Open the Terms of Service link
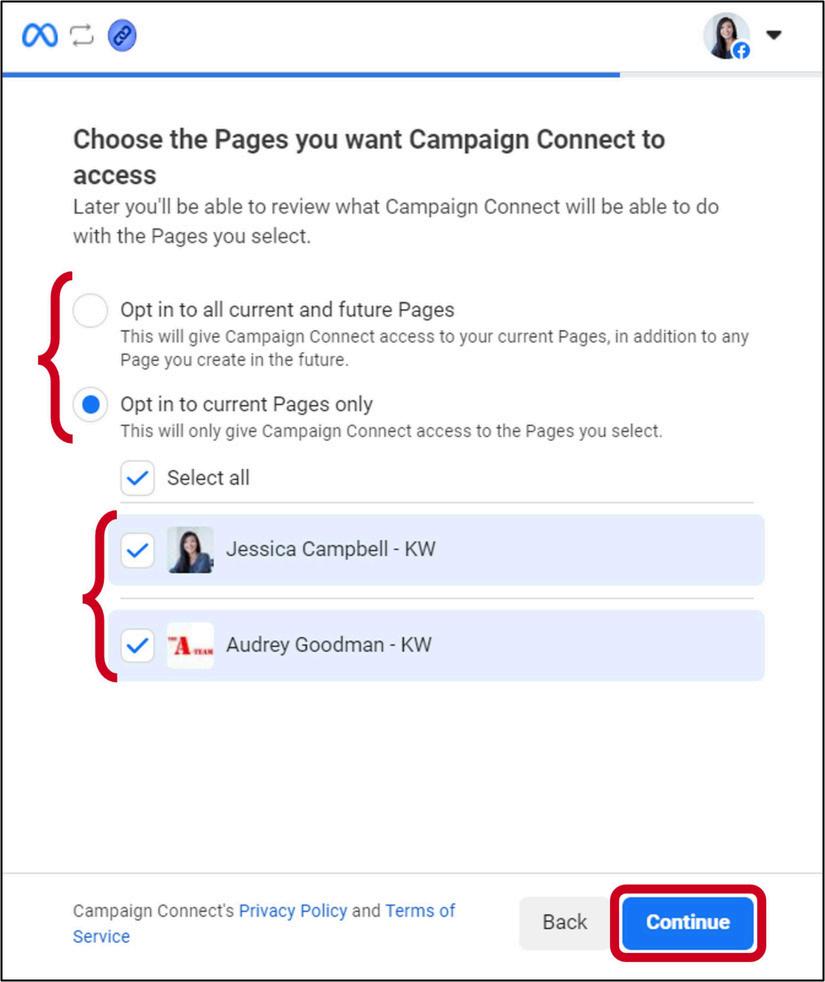 click(x=419, y=911)
